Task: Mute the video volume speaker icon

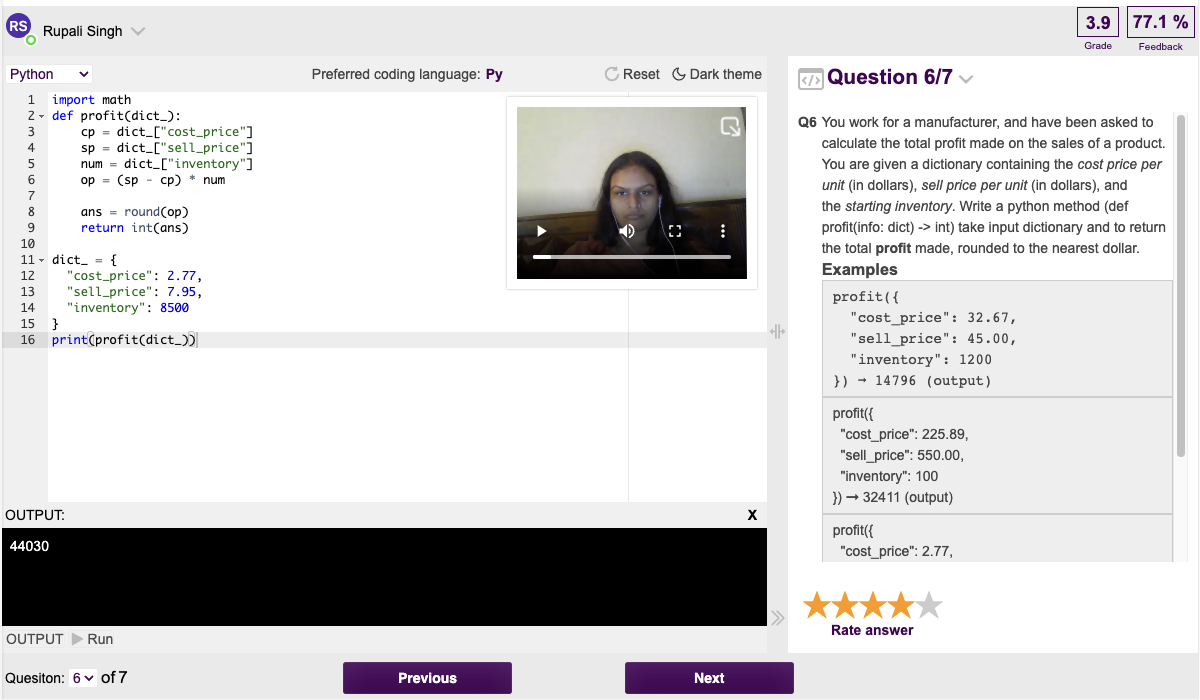Action: tap(627, 231)
